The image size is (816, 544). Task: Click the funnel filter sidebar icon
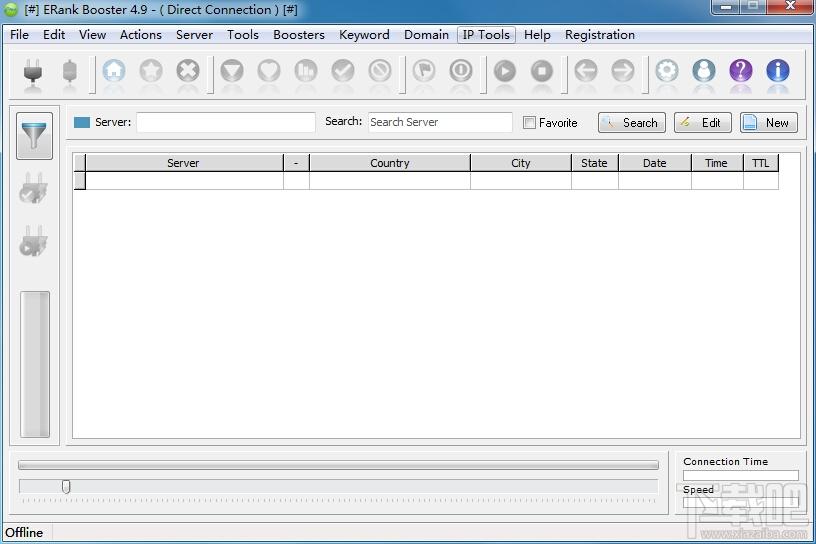(34, 136)
